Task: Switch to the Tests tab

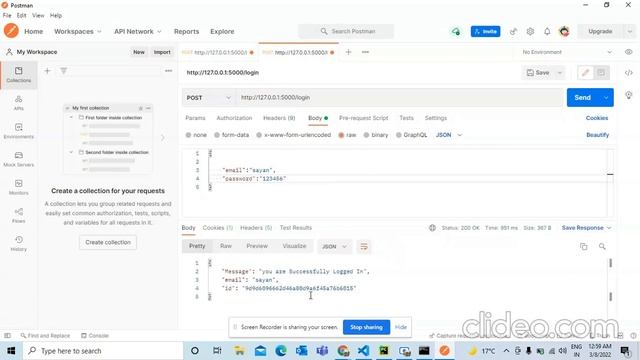Action: click(x=407, y=118)
